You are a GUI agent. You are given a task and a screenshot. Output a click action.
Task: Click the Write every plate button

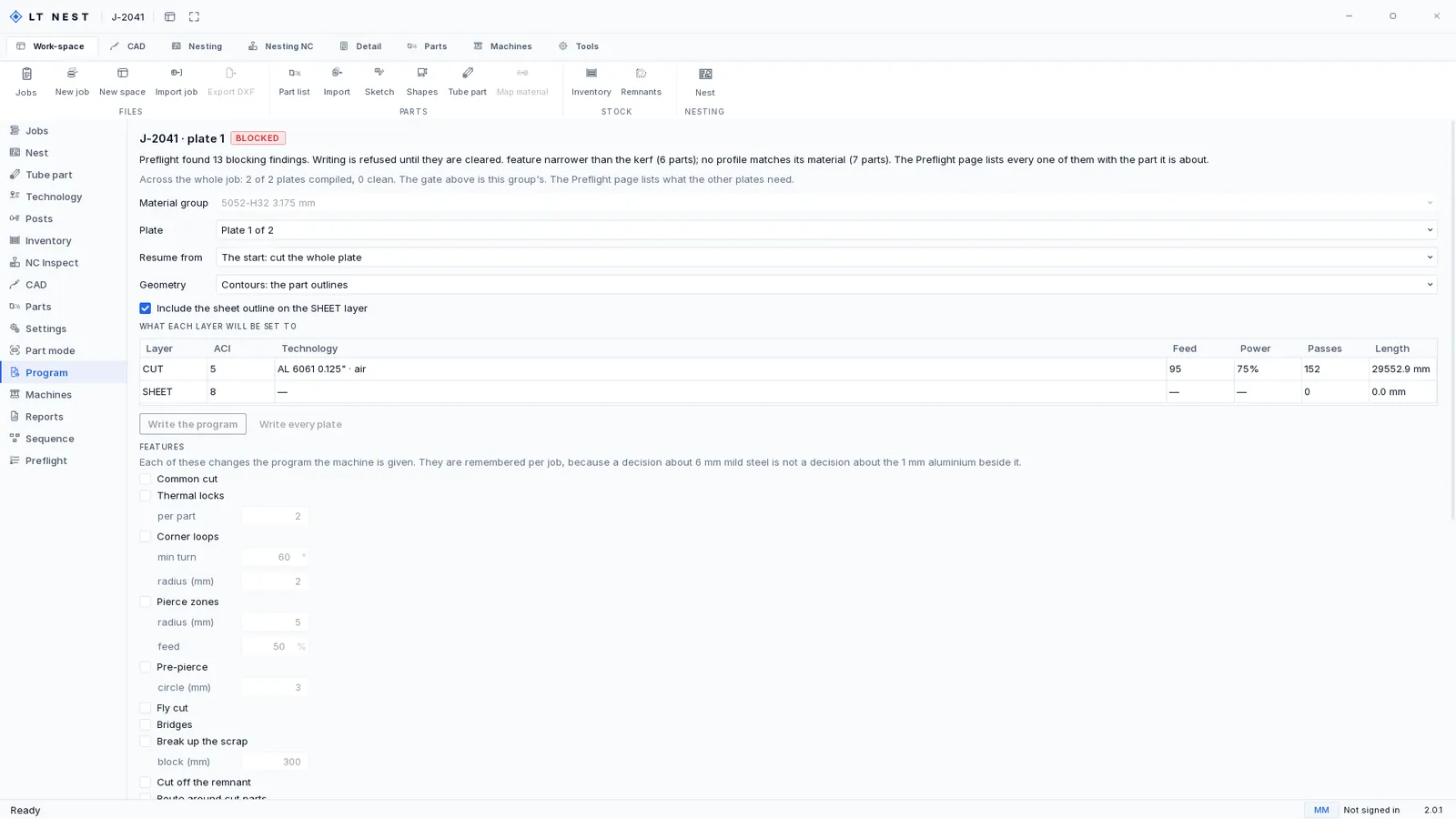(x=300, y=424)
